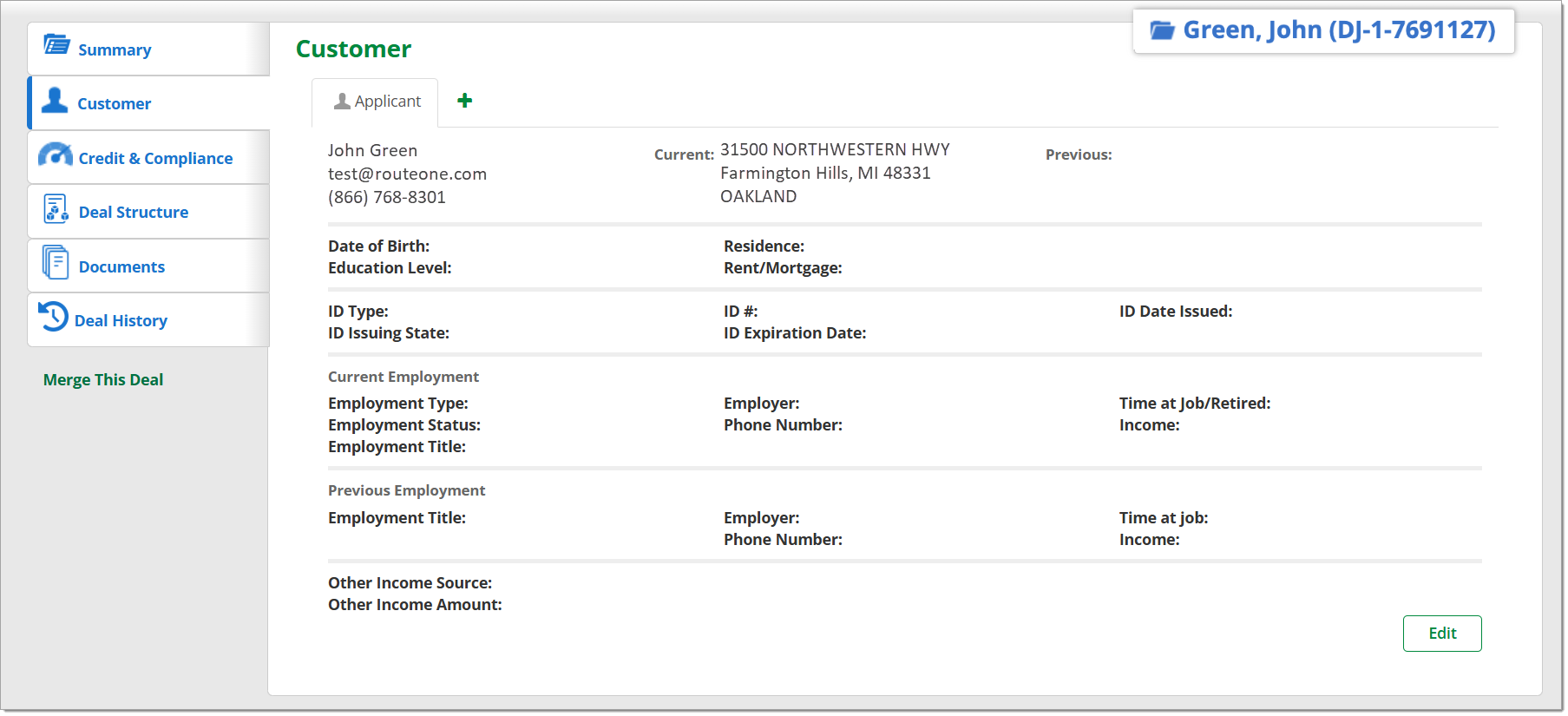The image size is (1568, 716).
Task: Click the Customer page heading
Action: pyautogui.click(x=354, y=49)
